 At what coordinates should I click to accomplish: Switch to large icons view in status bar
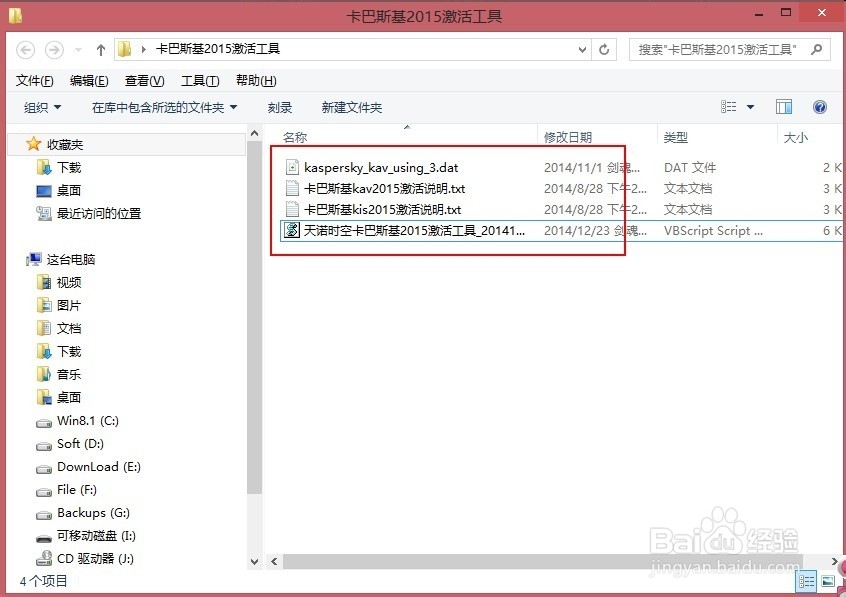coord(828,581)
